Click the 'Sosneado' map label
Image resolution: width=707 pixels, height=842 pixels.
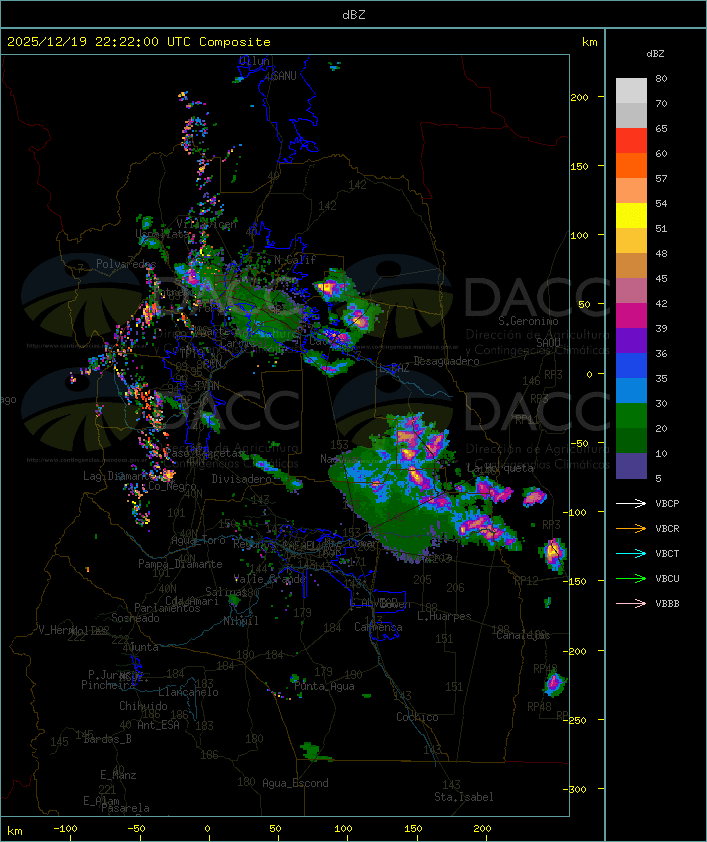coord(135,618)
